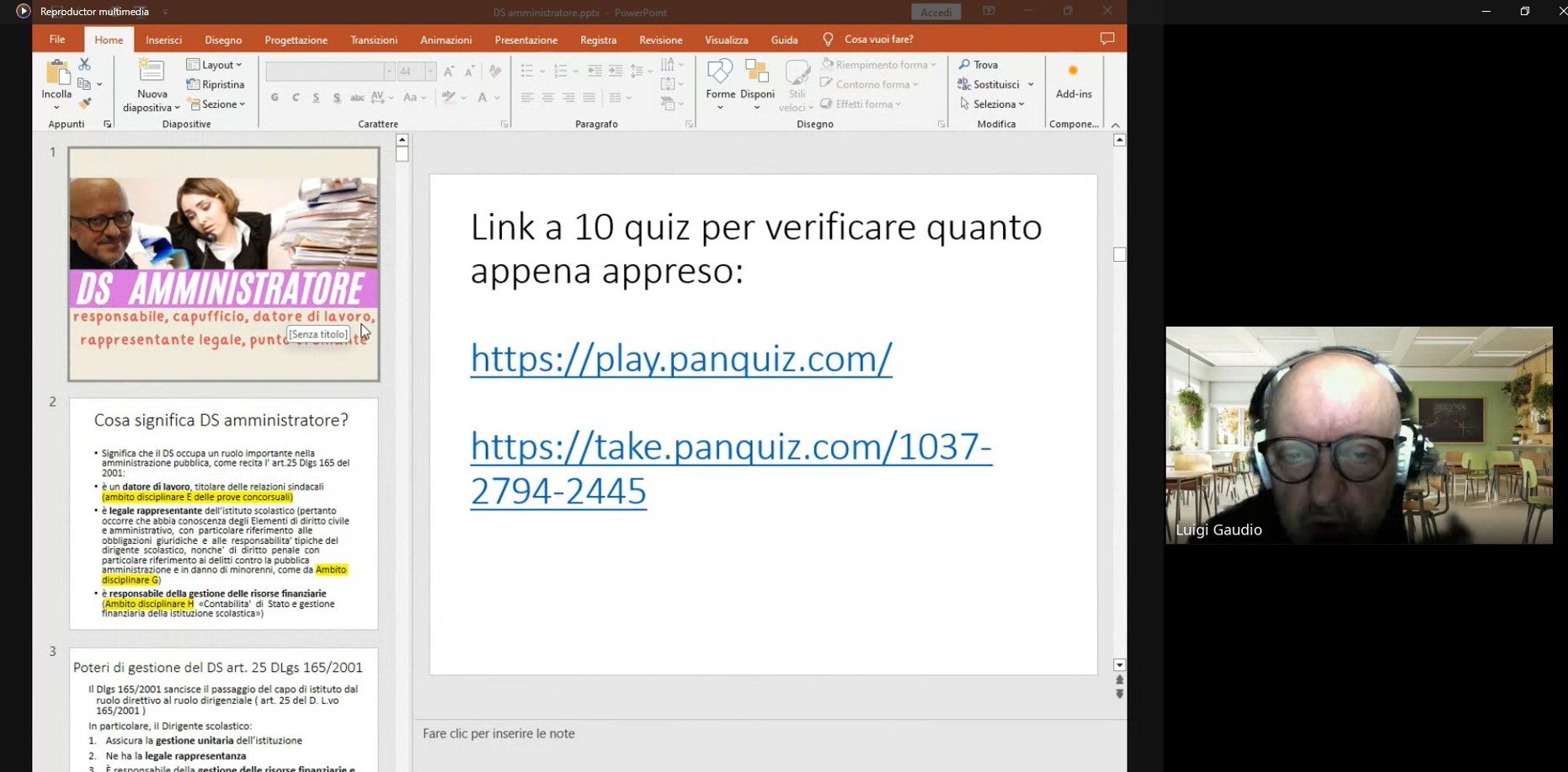The width and height of the screenshot is (1568, 772).
Task: Pick the font color A swatch
Action: (483, 98)
